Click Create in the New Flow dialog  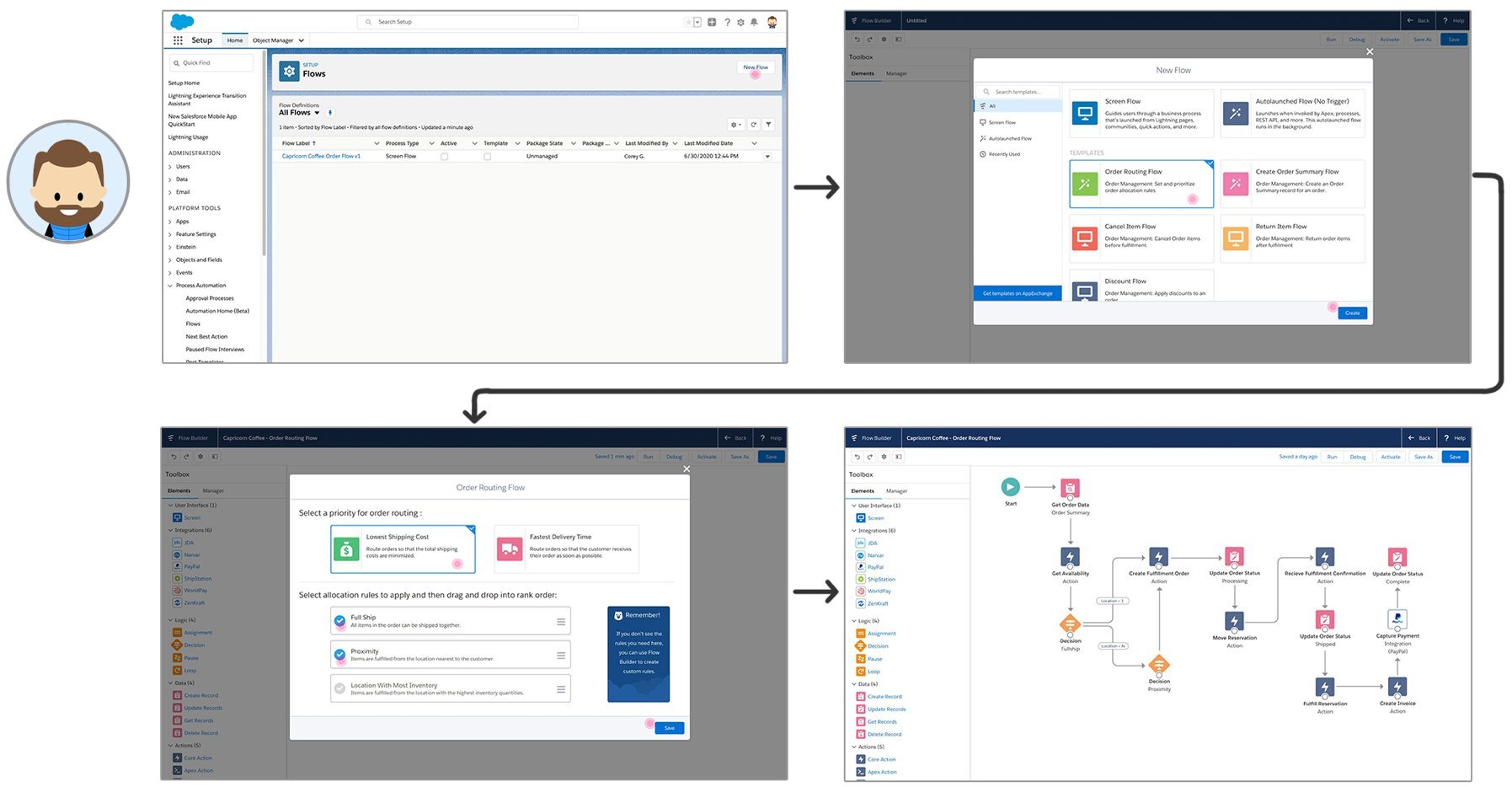pyautogui.click(x=1352, y=313)
